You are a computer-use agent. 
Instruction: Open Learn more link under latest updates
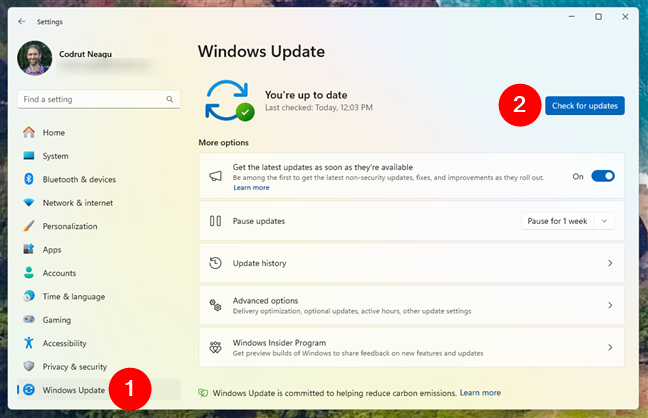point(251,188)
